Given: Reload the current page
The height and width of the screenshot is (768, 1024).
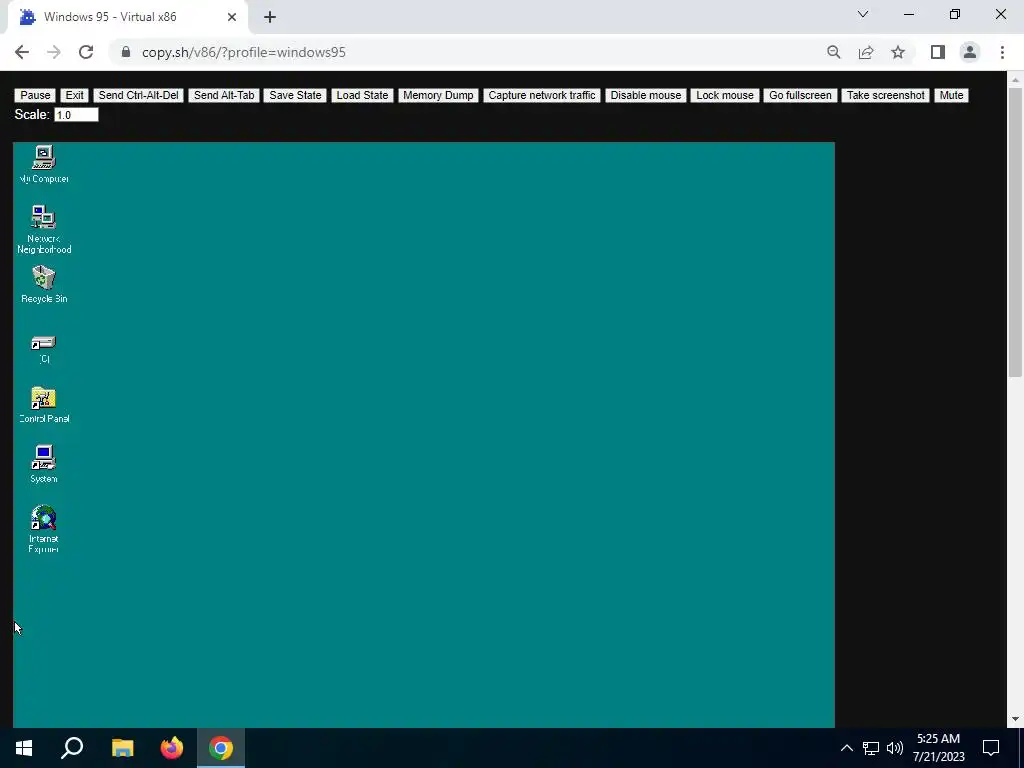Looking at the screenshot, I should pyautogui.click(x=86, y=52).
